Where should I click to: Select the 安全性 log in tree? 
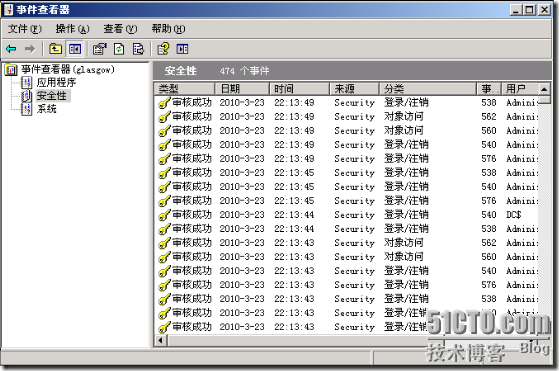click(52, 96)
